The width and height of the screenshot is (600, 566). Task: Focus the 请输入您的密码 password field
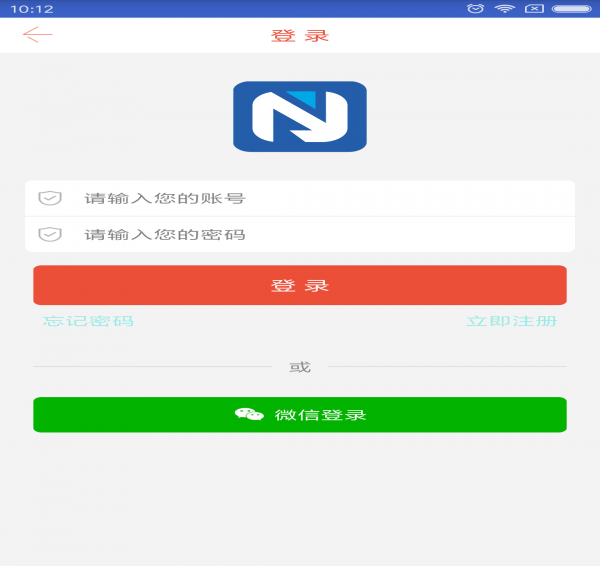300,234
